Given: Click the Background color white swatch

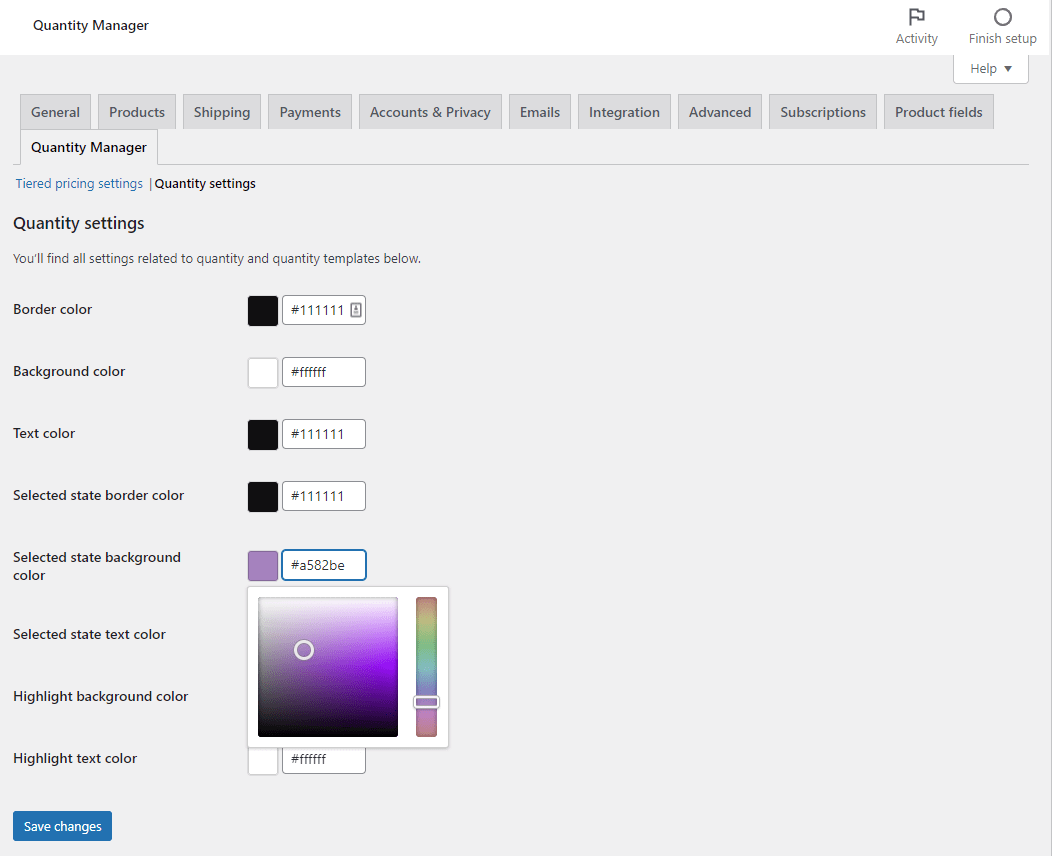Looking at the screenshot, I should click(x=263, y=373).
